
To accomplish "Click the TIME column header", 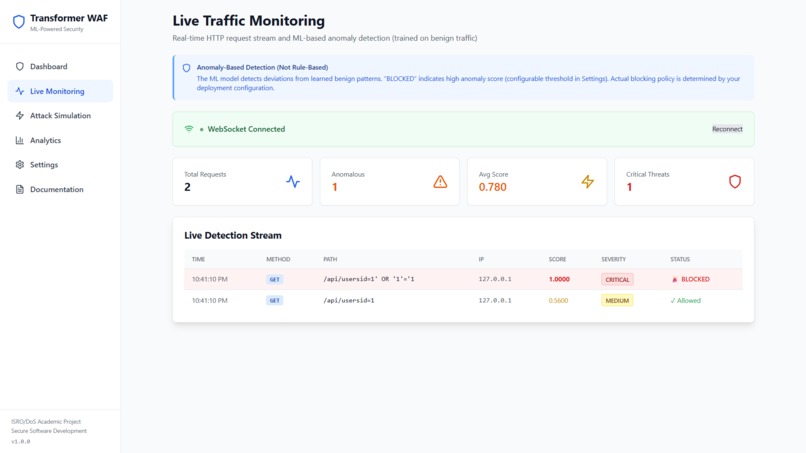I will (x=198, y=260).
